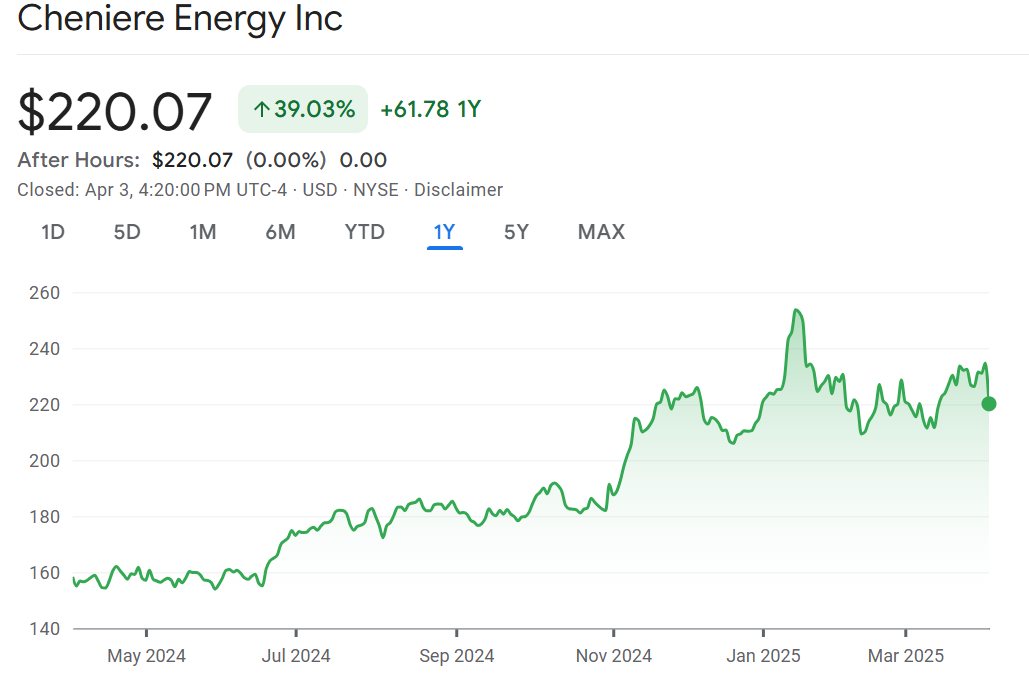
Task: Click the 260 y-axis label
Action: coord(45,293)
